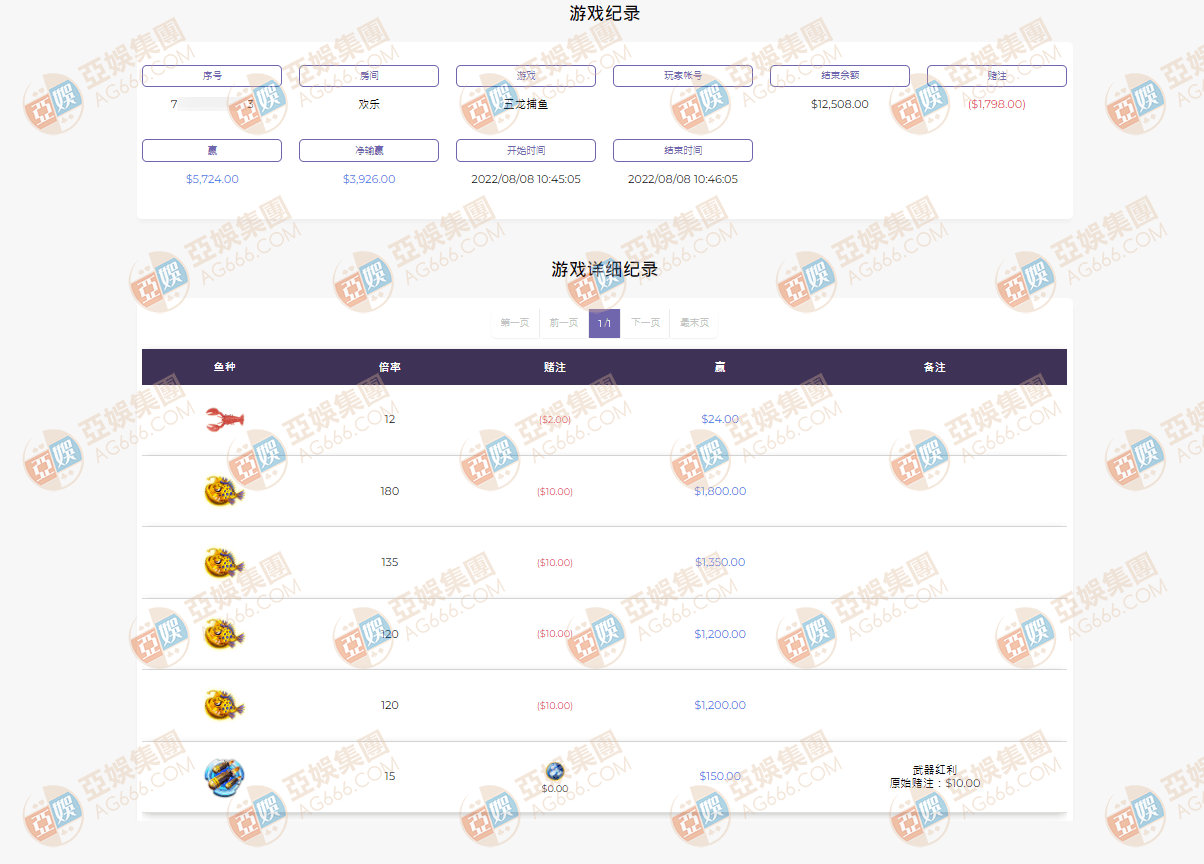
Task: Click the 结束余额 field label box
Action: click(x=840, y=76)
